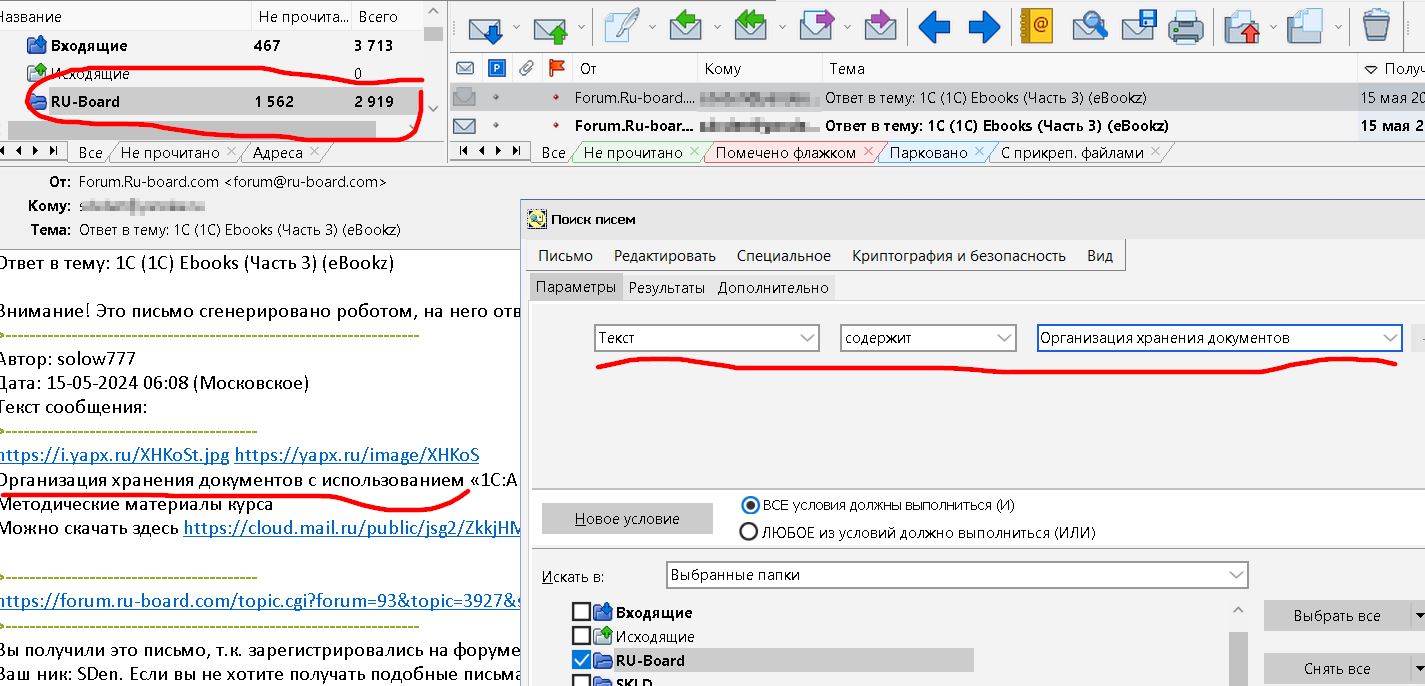Screen dimensions: 1425x686
Task: Open new message dropdown arrow next to quill
Action: (652, 27)
